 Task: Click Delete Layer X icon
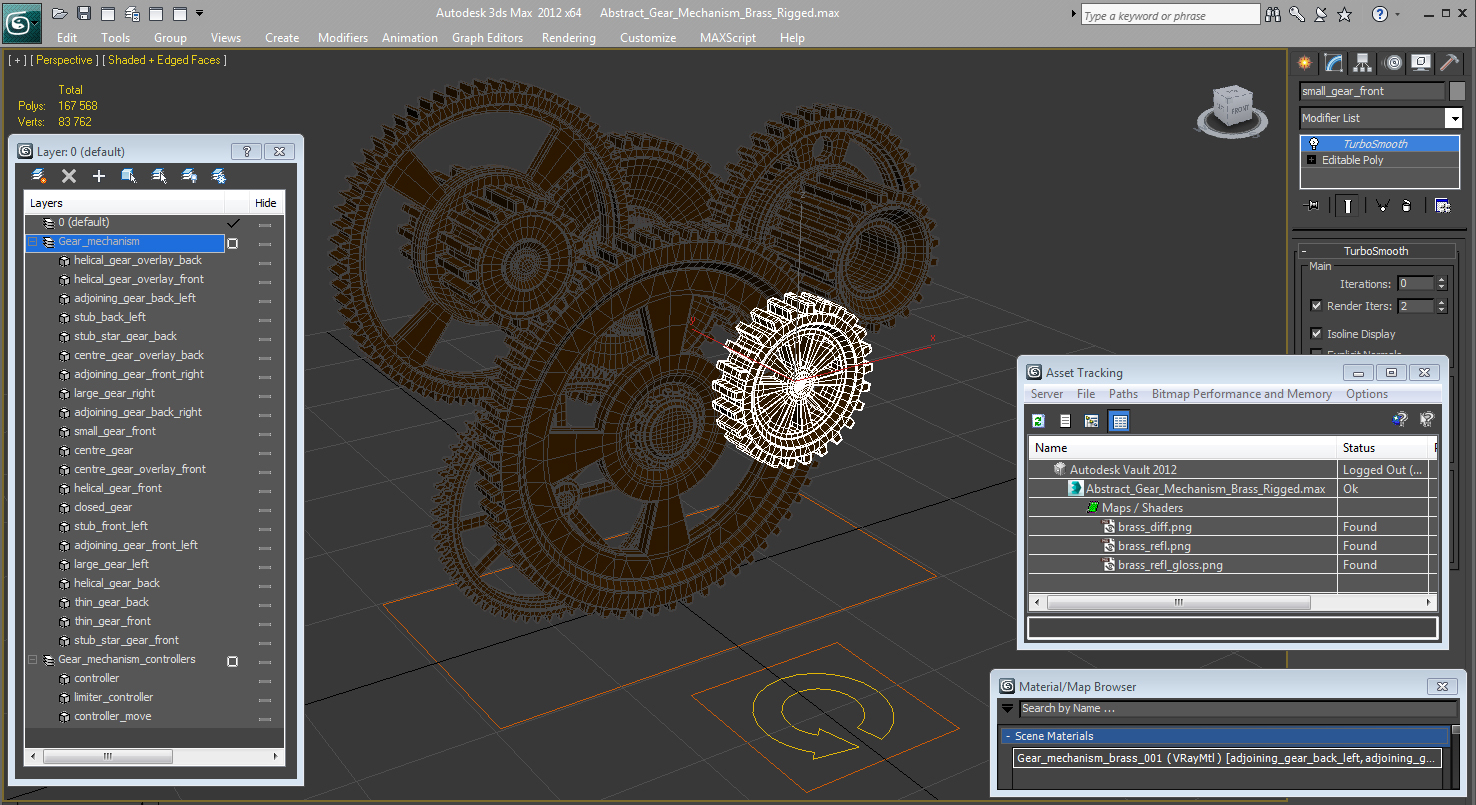tap(69, 176)
